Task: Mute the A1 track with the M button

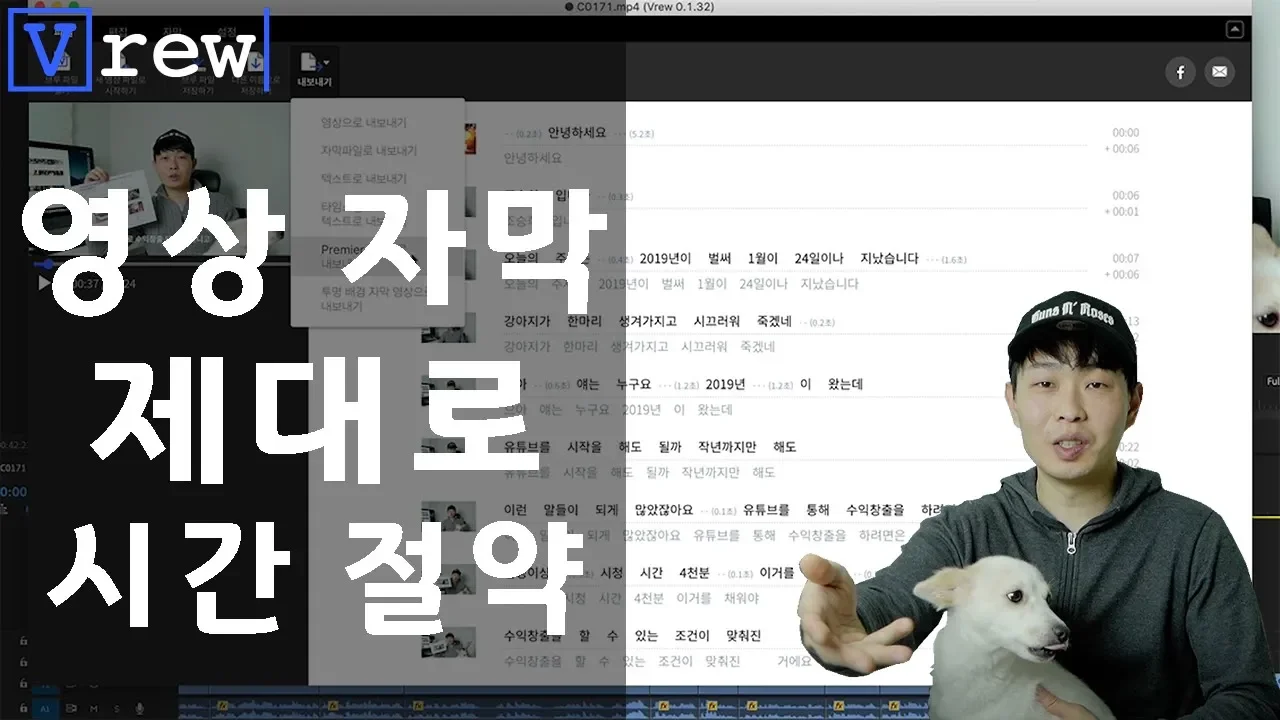Action: (94, 708)
